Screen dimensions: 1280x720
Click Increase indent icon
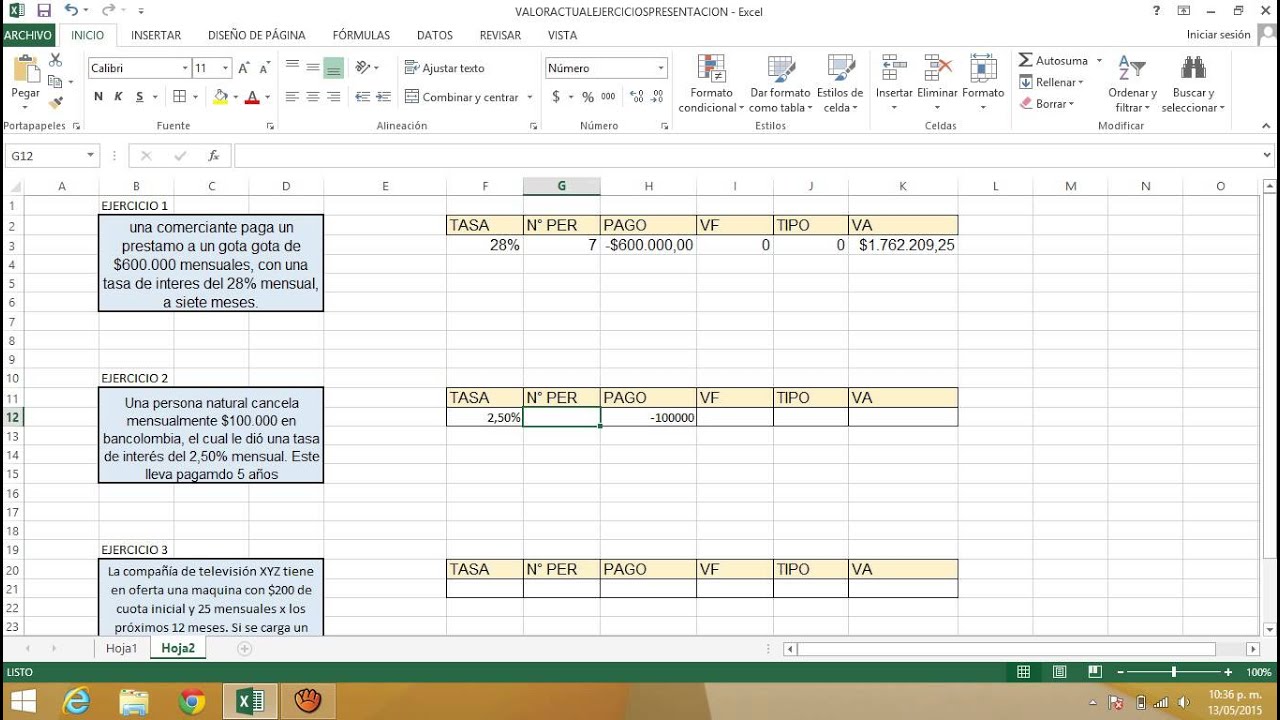(x=384, y=97)
